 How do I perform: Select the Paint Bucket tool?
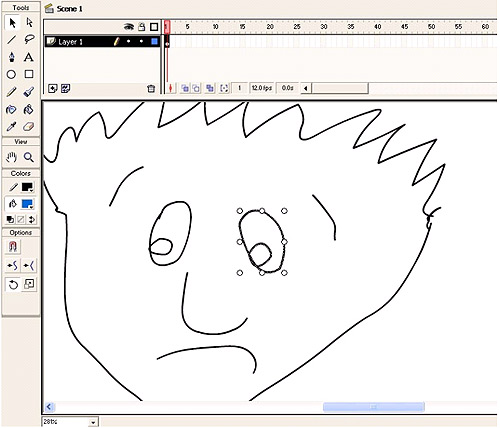[x=29, y=109]
